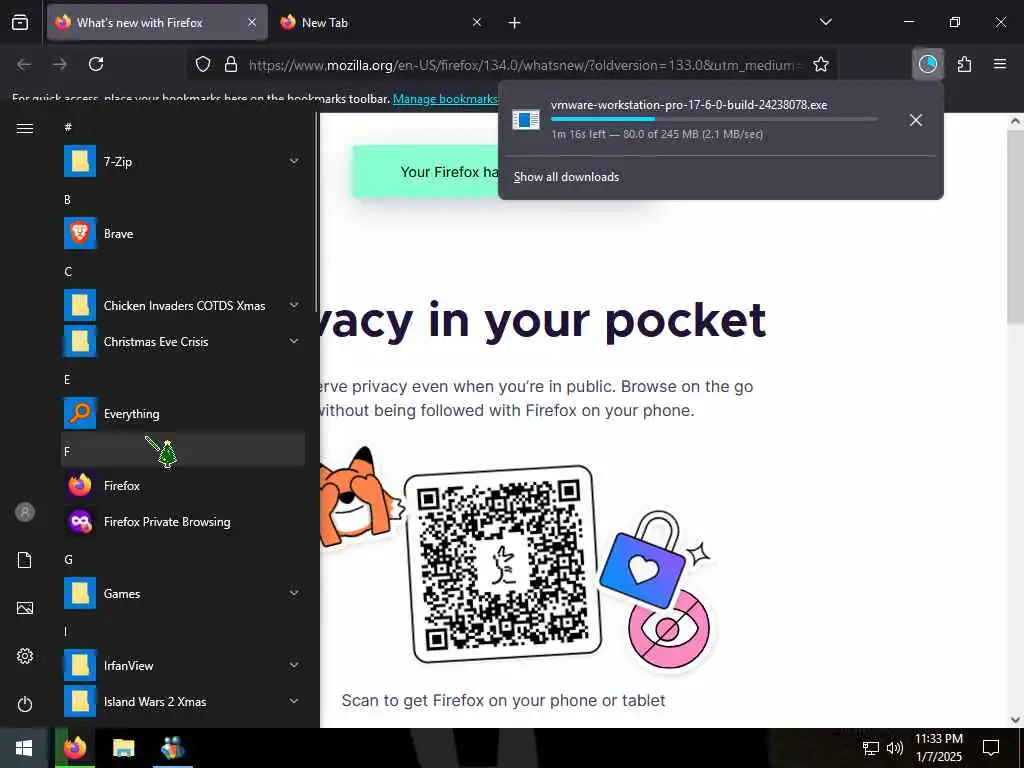
Task: Open the Firefox application menu
Action: [x=1000, y=64]
